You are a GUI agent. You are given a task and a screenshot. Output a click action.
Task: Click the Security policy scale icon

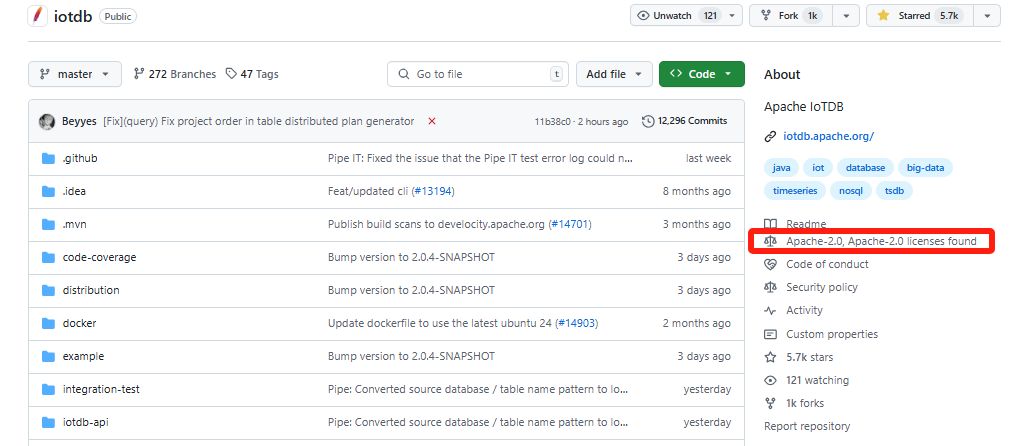click(770, 287)
